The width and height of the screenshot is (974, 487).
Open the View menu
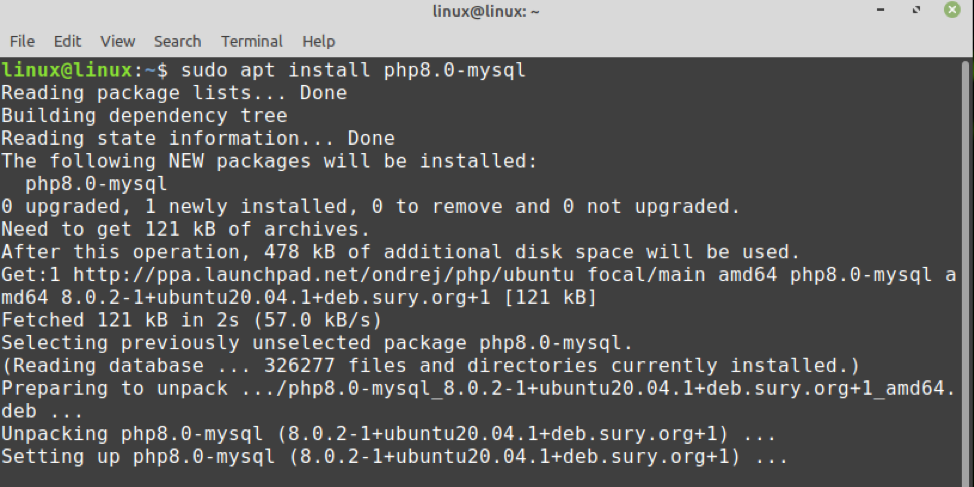117,41
